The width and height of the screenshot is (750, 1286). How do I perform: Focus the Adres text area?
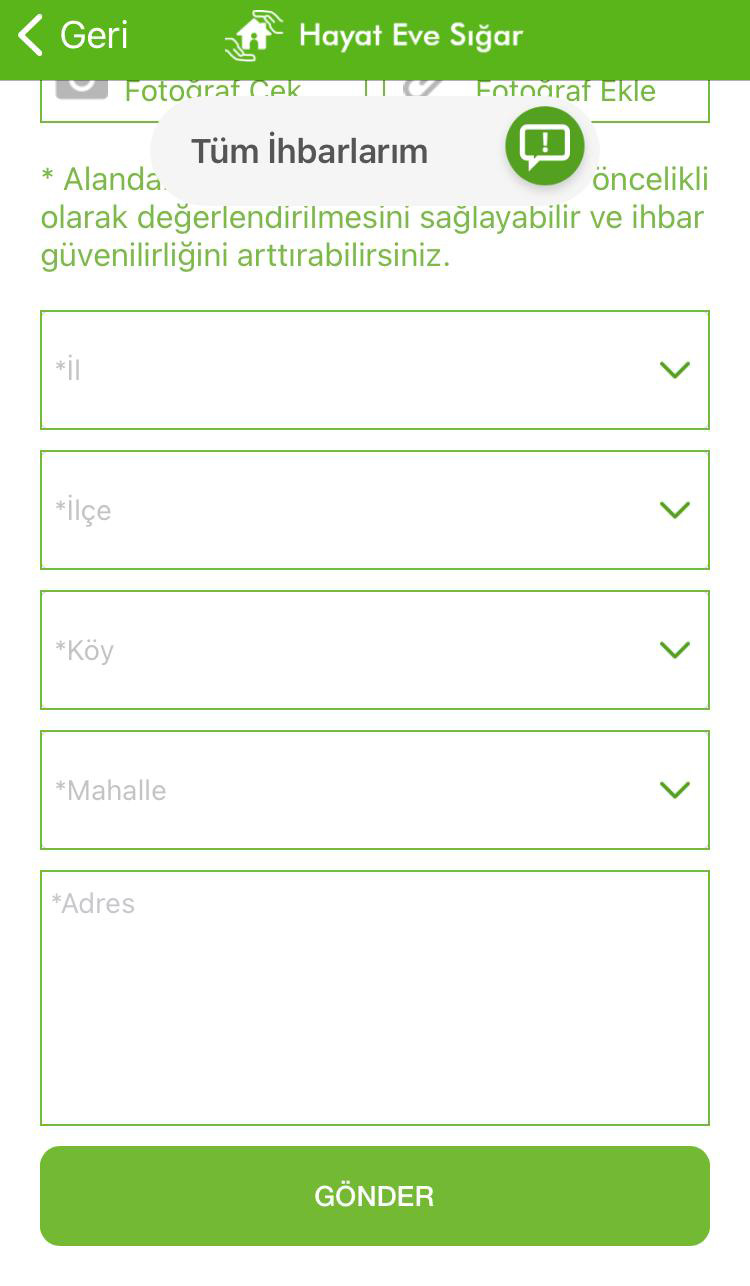(375, 998)
